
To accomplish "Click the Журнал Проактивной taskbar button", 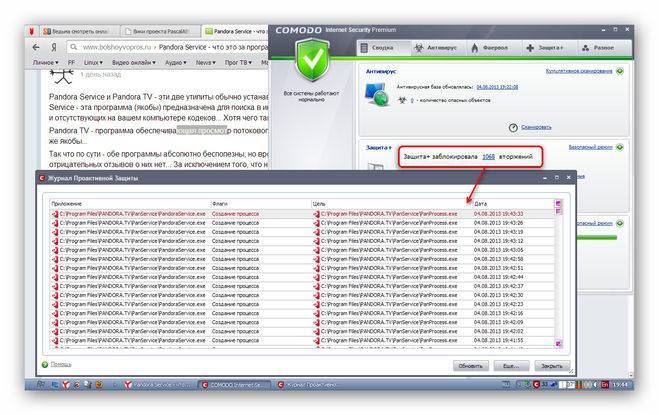I will pos(308,384).
